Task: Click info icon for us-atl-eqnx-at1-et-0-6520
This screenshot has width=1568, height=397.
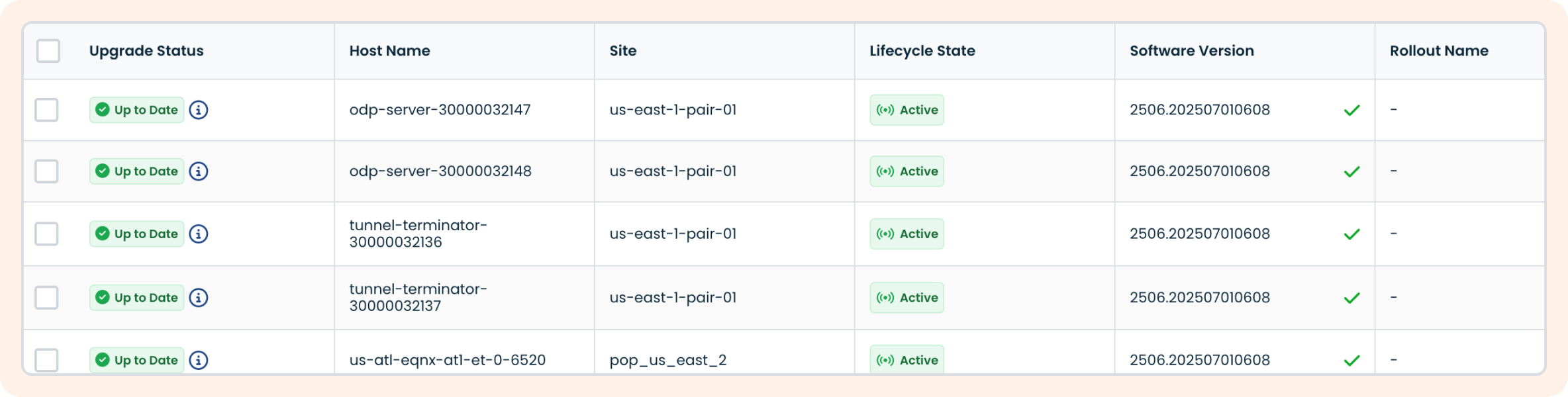Action: [199, 360]
